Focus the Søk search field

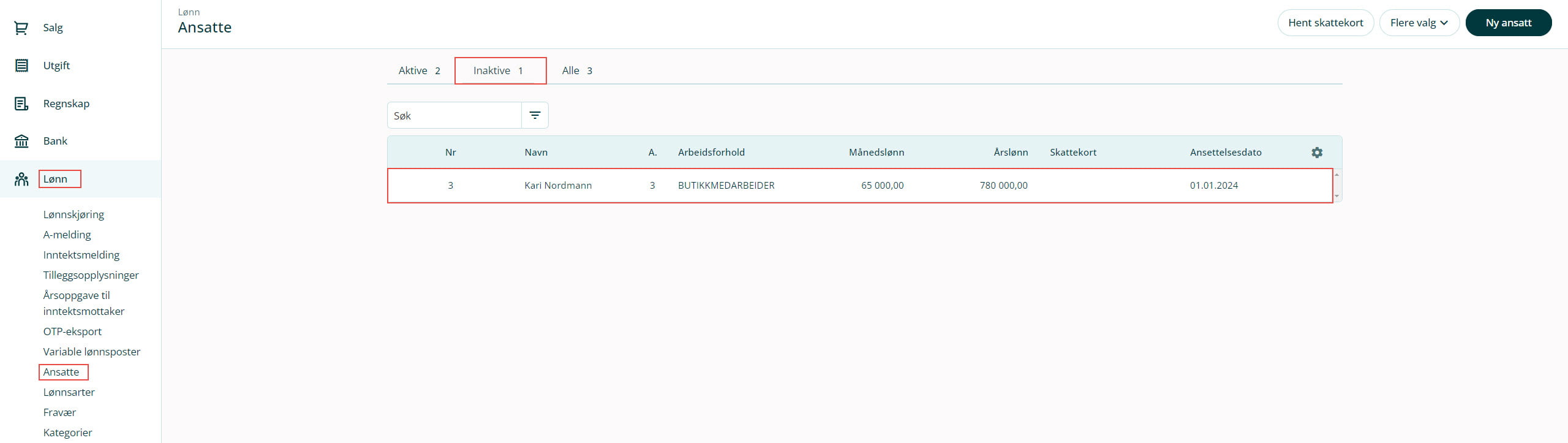pyautogui.click(x=454, y=115)
